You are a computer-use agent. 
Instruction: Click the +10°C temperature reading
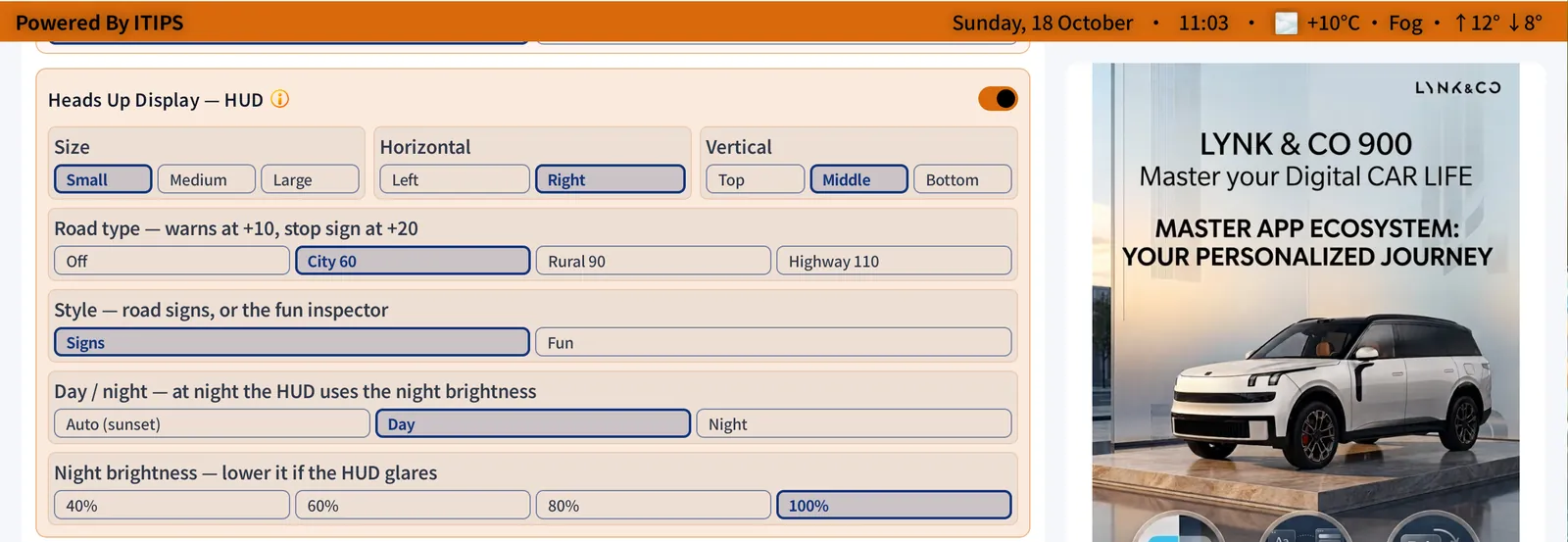[1333, 23]
